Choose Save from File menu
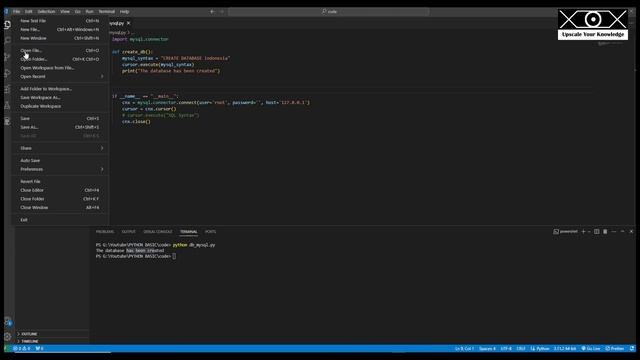This screenshot has height=360, width=640. (x=61, y=118)
